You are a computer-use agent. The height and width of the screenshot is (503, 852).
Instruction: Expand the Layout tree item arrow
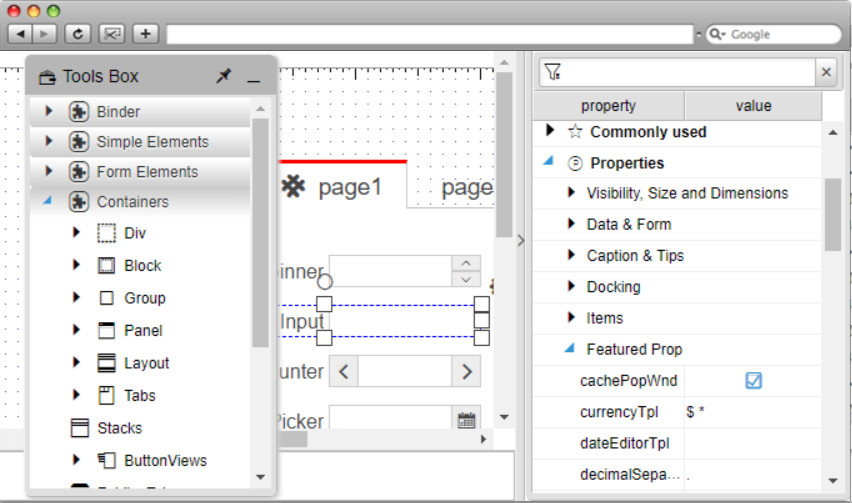coord(76,362)
